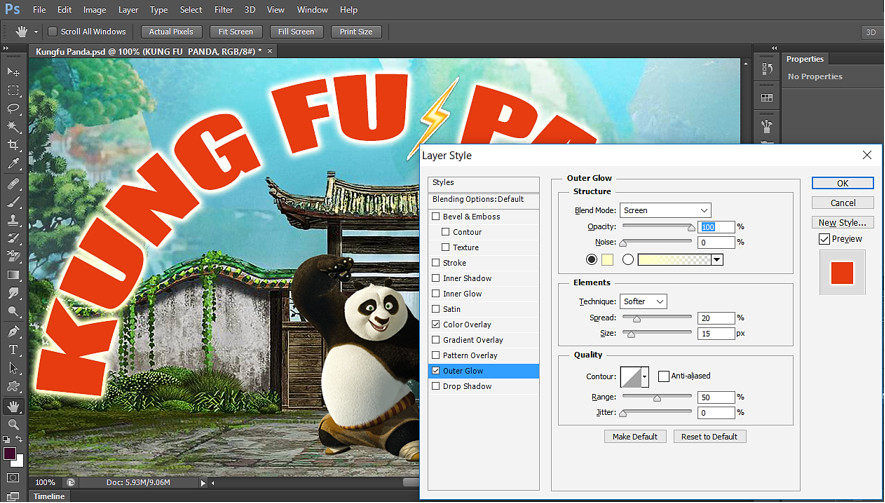This screenshot has height=503, width=885.
Task: Open the Contour picker arrow
Action: coord(645,377)
